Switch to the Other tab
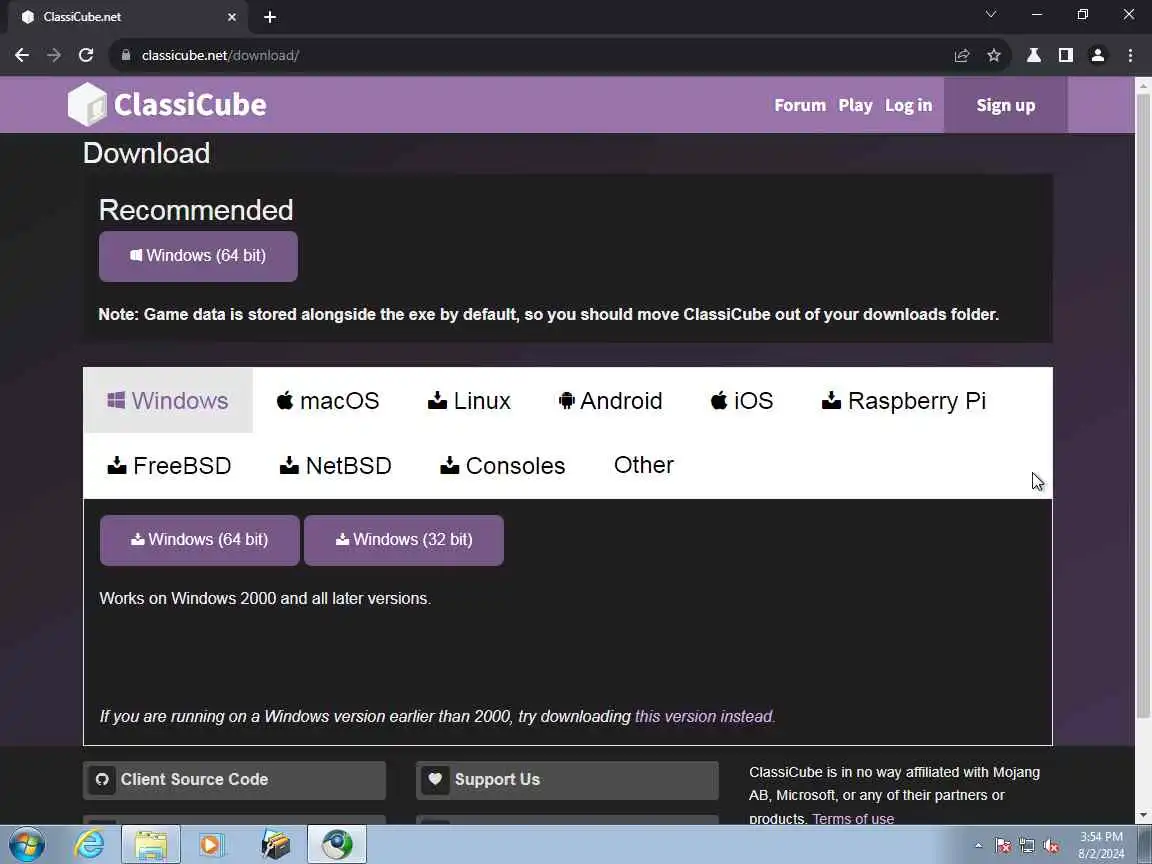Screen dimensions: 1152x864 (x=644, y=465)
